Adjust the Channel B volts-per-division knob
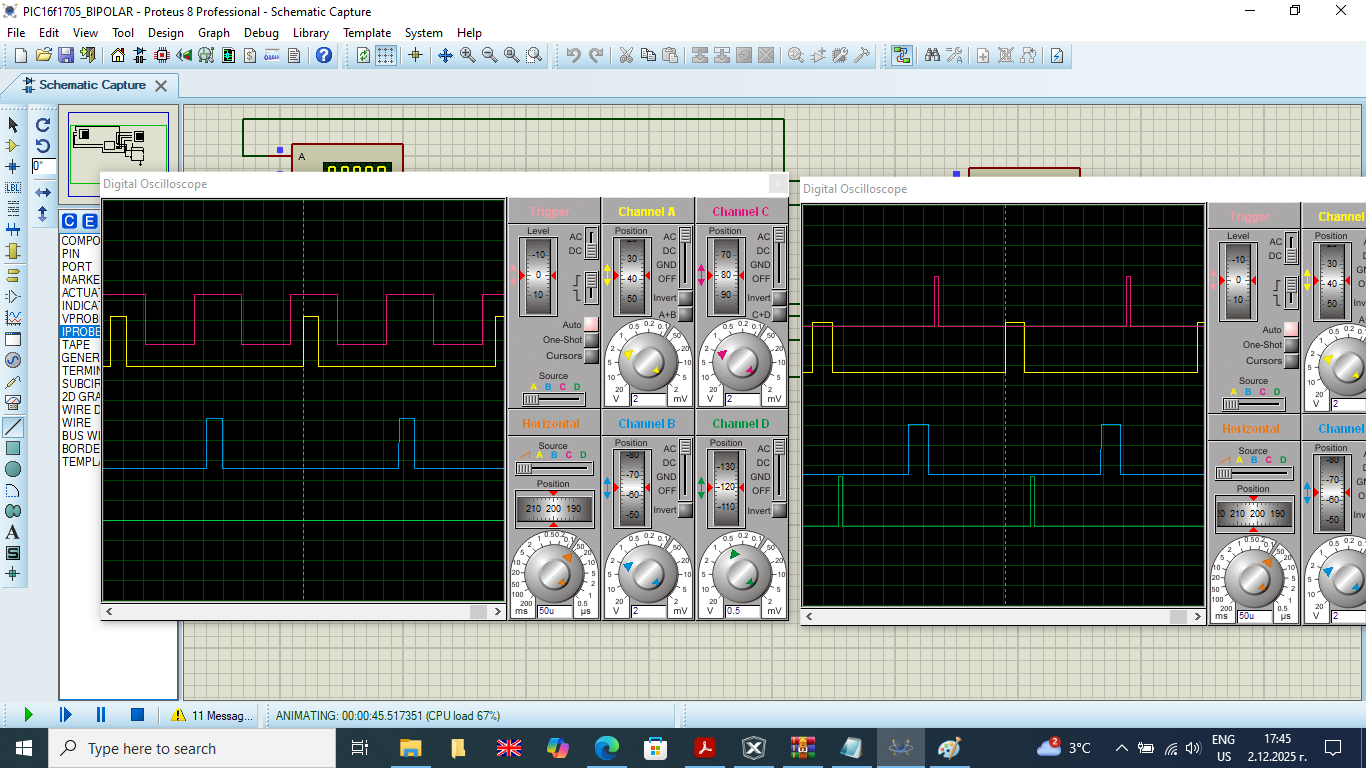Viewport: 1366px width, 768px height. pyautogui.click(x=648, y=572)
